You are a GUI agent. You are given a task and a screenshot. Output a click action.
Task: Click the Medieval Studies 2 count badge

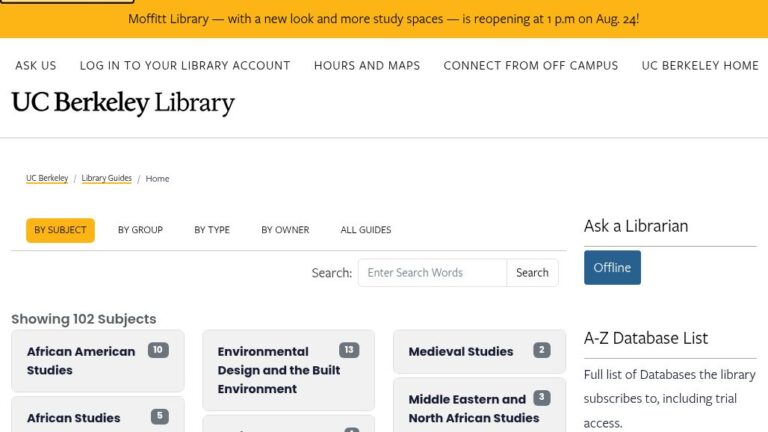tap(542, 350)
